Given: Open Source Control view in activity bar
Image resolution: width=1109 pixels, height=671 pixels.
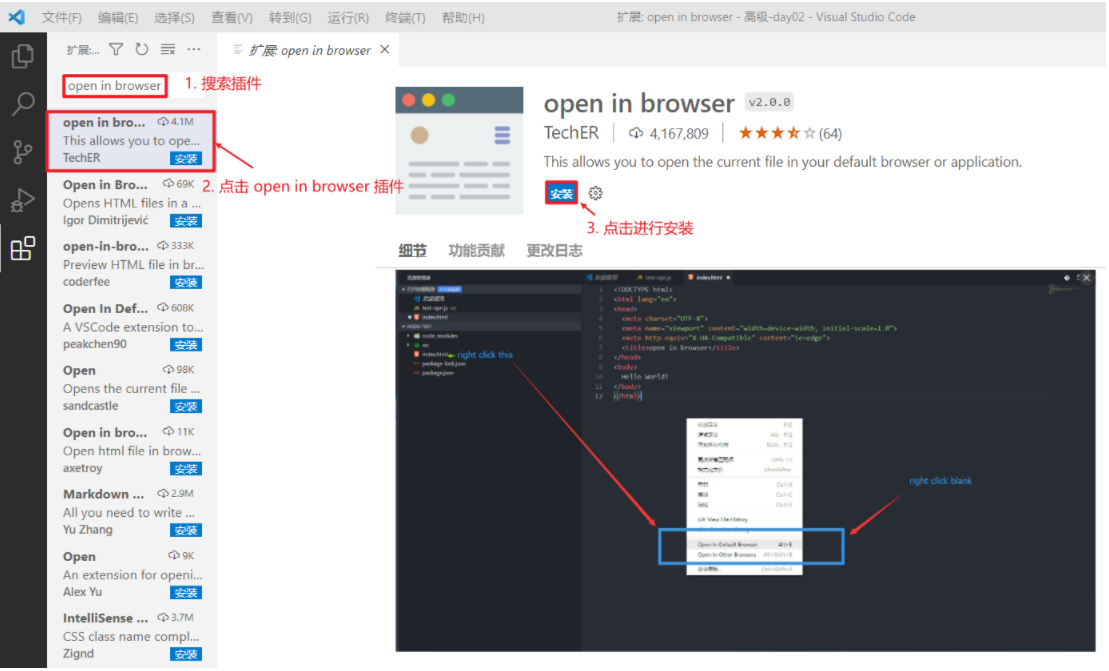Looking at the screenshot, I should click(x=23, y=152).
